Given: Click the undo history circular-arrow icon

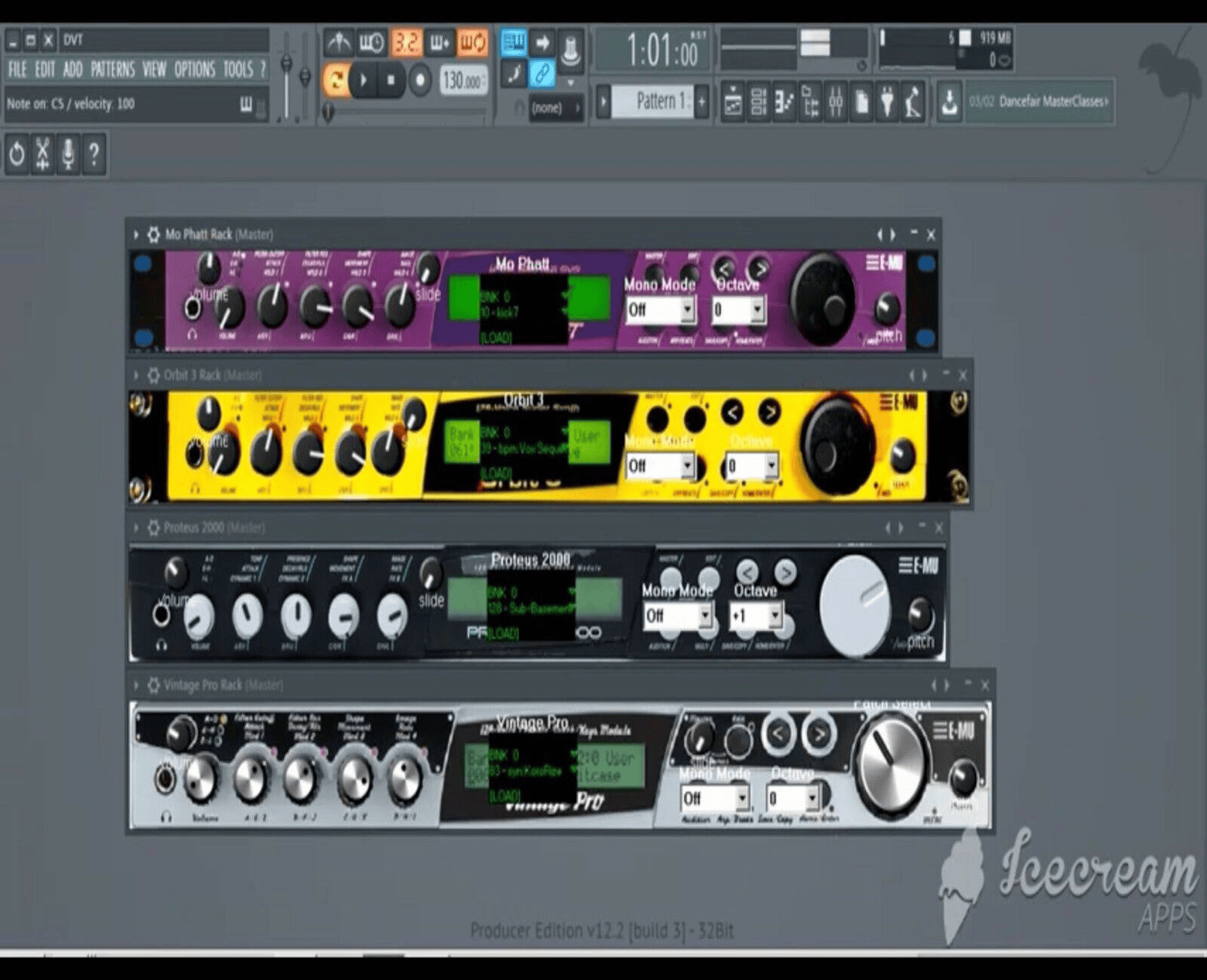Looking at the screenshot, I should pyautogui.click(x=17, y=153).
